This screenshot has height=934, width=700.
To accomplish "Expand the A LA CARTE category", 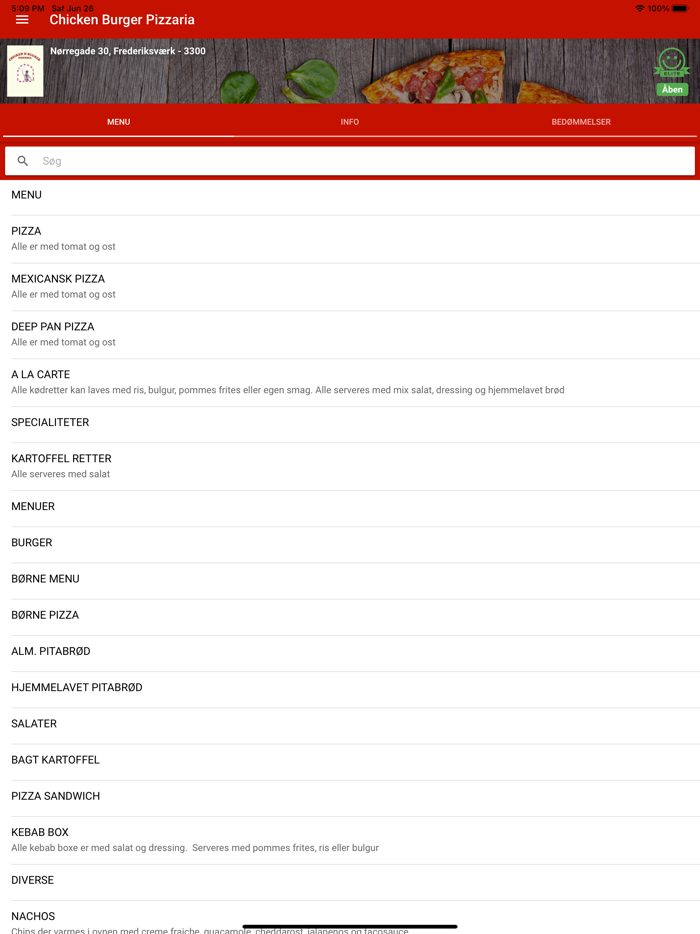I will pos(350,382).
